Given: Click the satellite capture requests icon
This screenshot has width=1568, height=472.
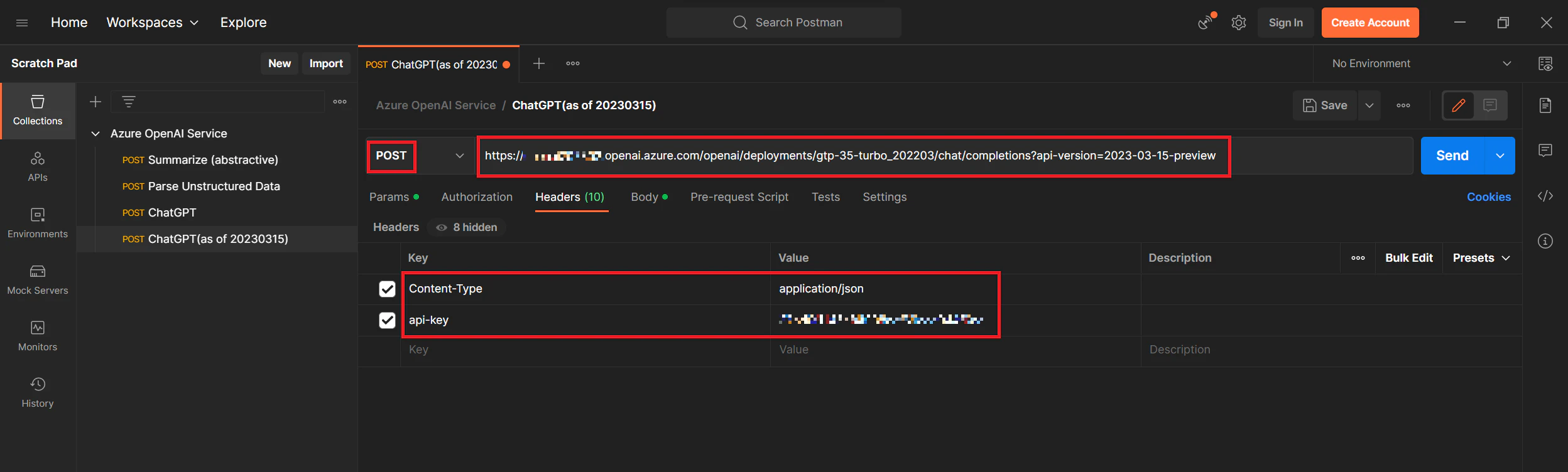Looking at the screenshot, I should tap(1206, 23).
